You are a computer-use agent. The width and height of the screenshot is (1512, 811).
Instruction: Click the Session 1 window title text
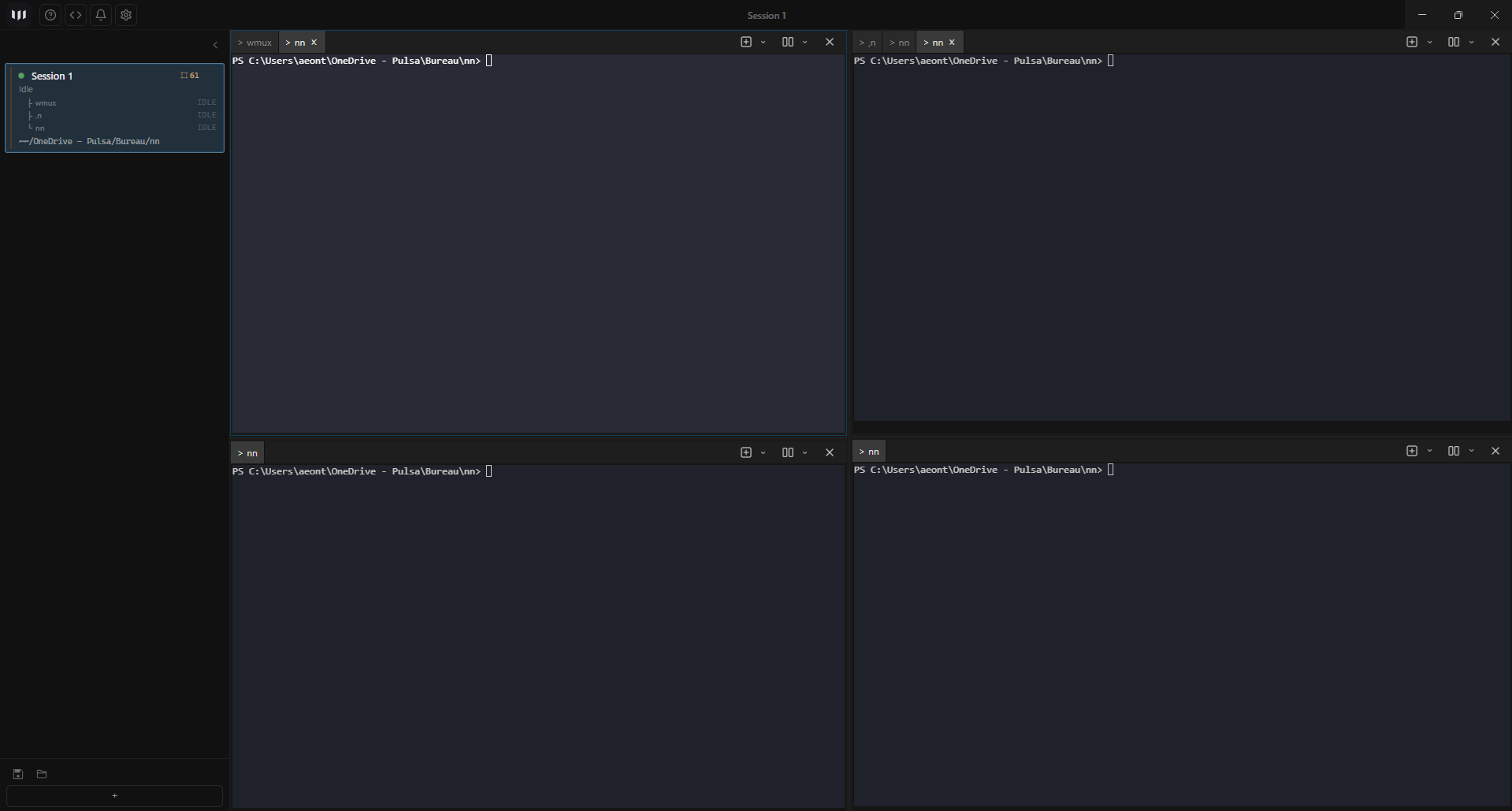coord(767,15)
